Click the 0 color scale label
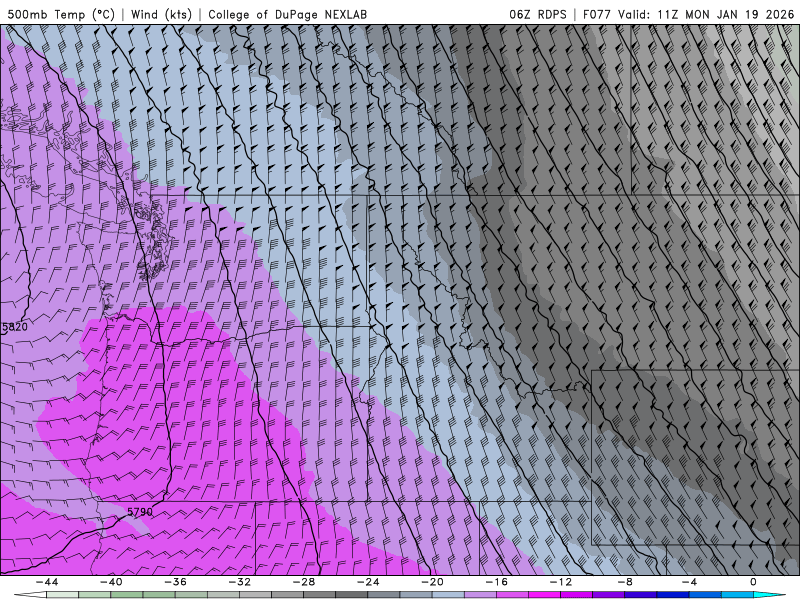 coord(754,582)
